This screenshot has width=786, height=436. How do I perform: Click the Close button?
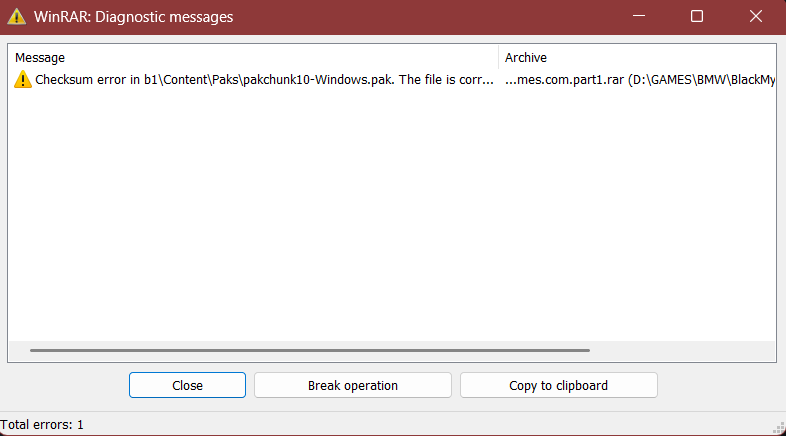[x=187, y=385]
